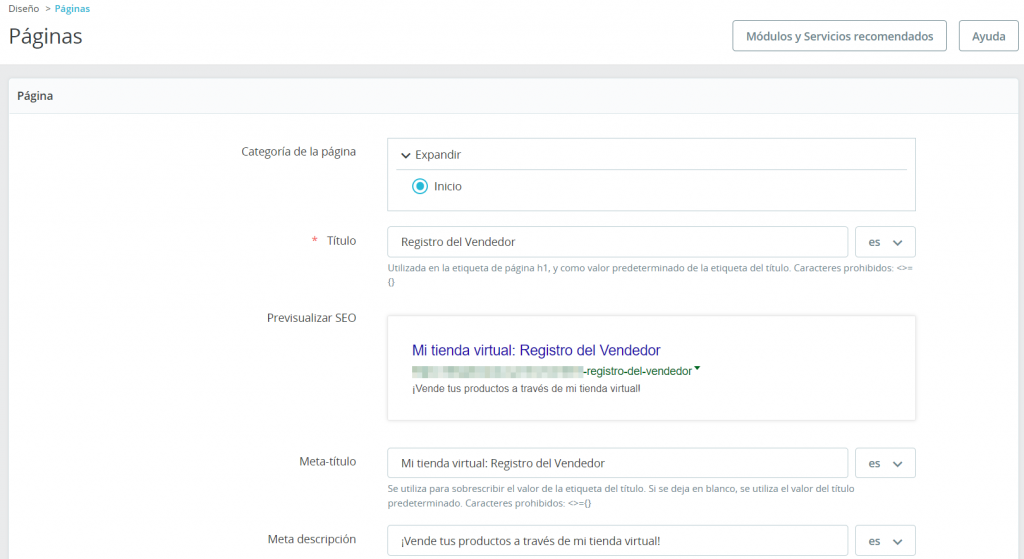Focus the Título input field
The height and width of the screenshot is (559, 1024).
click(617, 242)
